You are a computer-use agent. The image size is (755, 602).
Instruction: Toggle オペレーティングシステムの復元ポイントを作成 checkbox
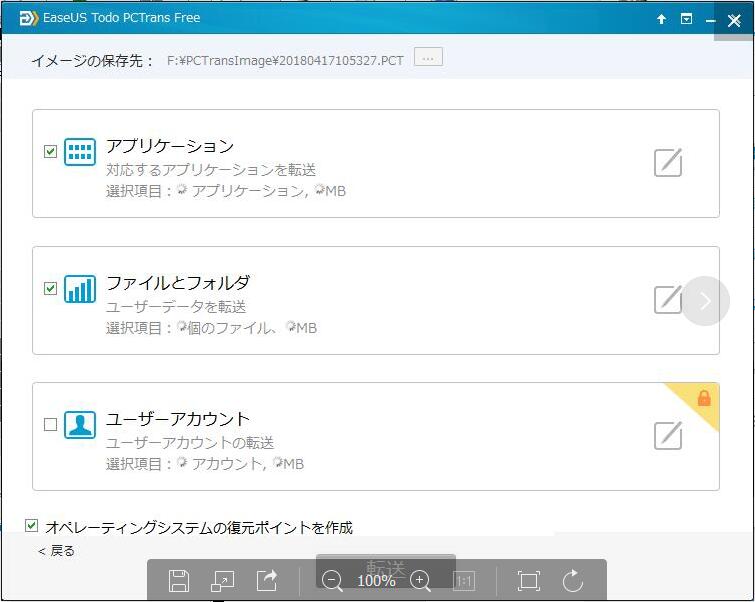(x=31, y=525)
